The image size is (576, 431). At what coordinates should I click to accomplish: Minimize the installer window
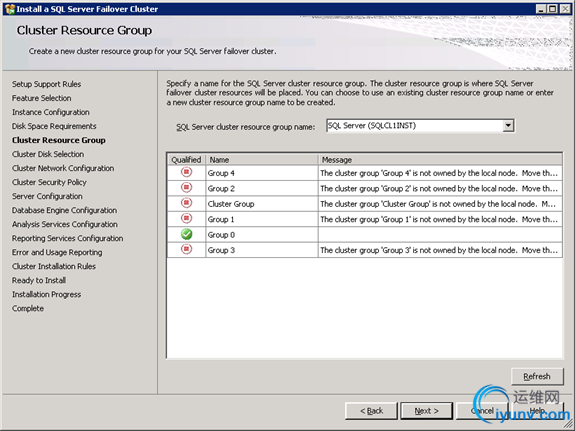tap(540, 9)
